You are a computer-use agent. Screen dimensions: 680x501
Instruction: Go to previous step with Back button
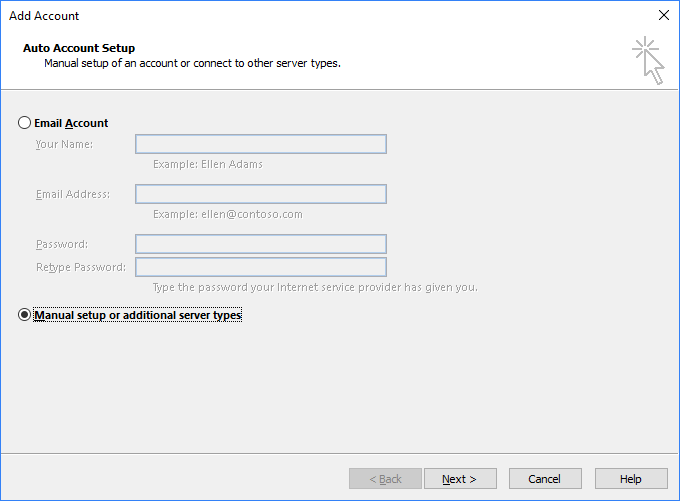(385, 479)
